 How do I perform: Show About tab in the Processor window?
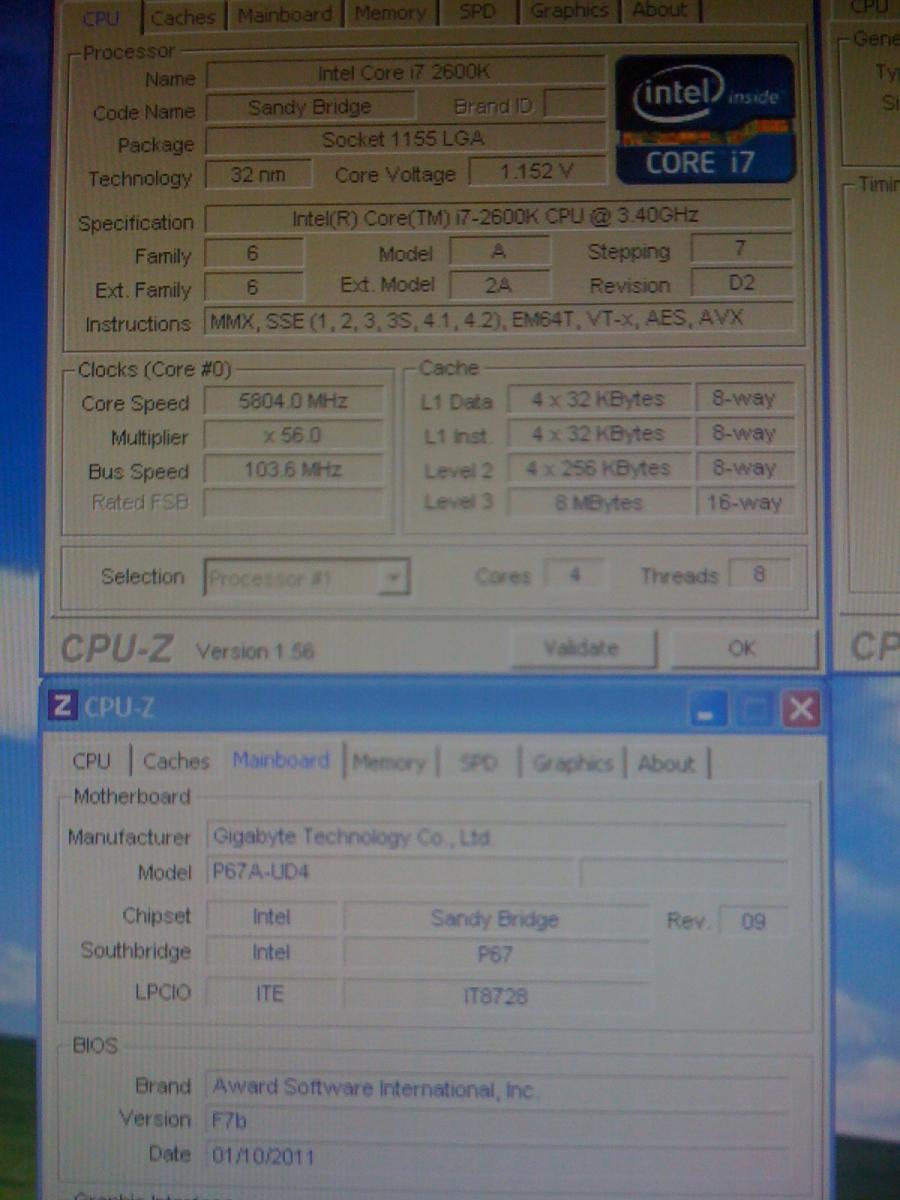tap(660, 12)
